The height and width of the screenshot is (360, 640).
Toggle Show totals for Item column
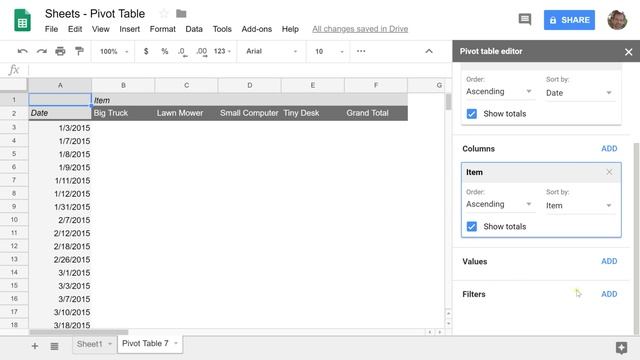pyautogui.click(x=472, y=227)
